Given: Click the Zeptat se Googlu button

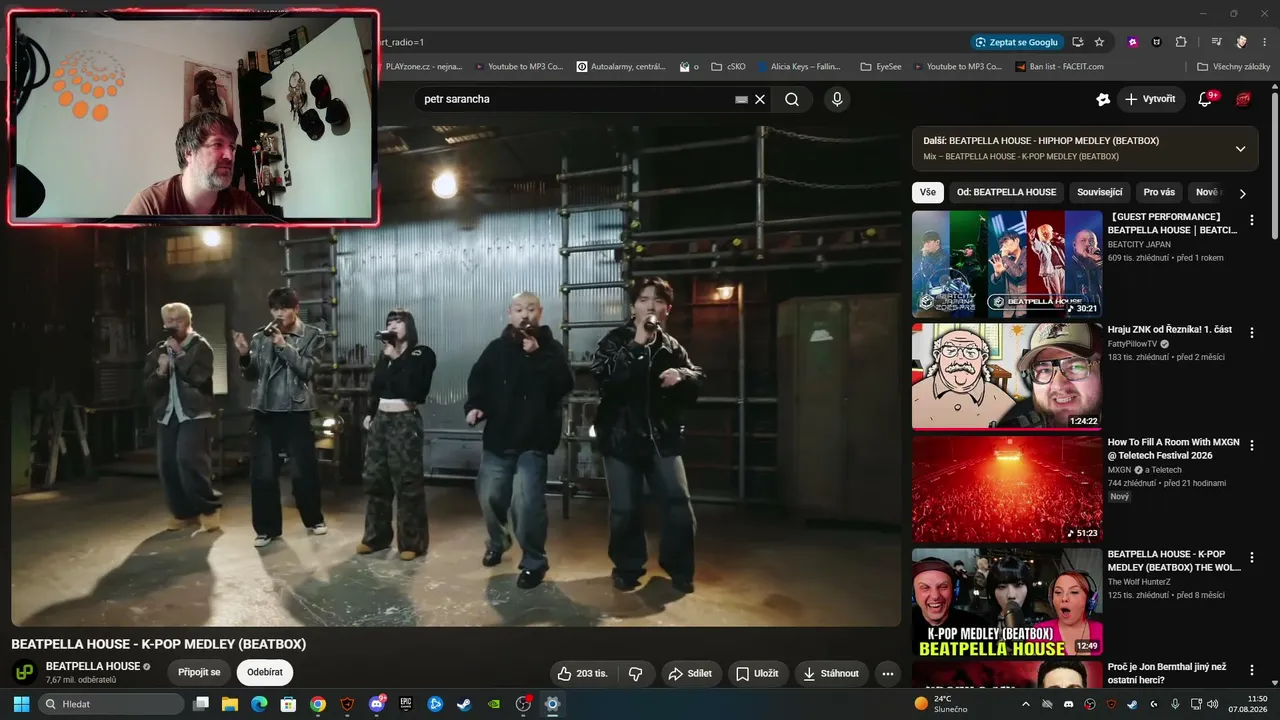Looking at the screenshot, I should 1016,42.
